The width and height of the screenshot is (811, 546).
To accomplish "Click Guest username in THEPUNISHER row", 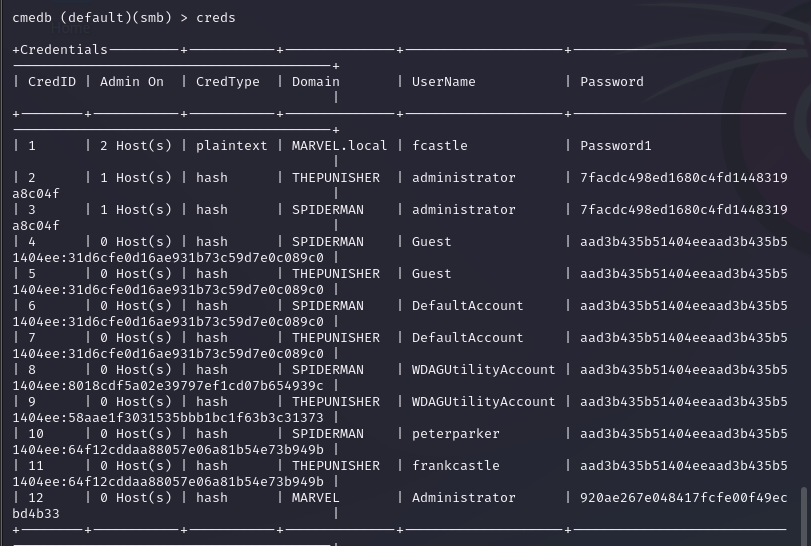I will pyautogui.click(x=431, y=274).
